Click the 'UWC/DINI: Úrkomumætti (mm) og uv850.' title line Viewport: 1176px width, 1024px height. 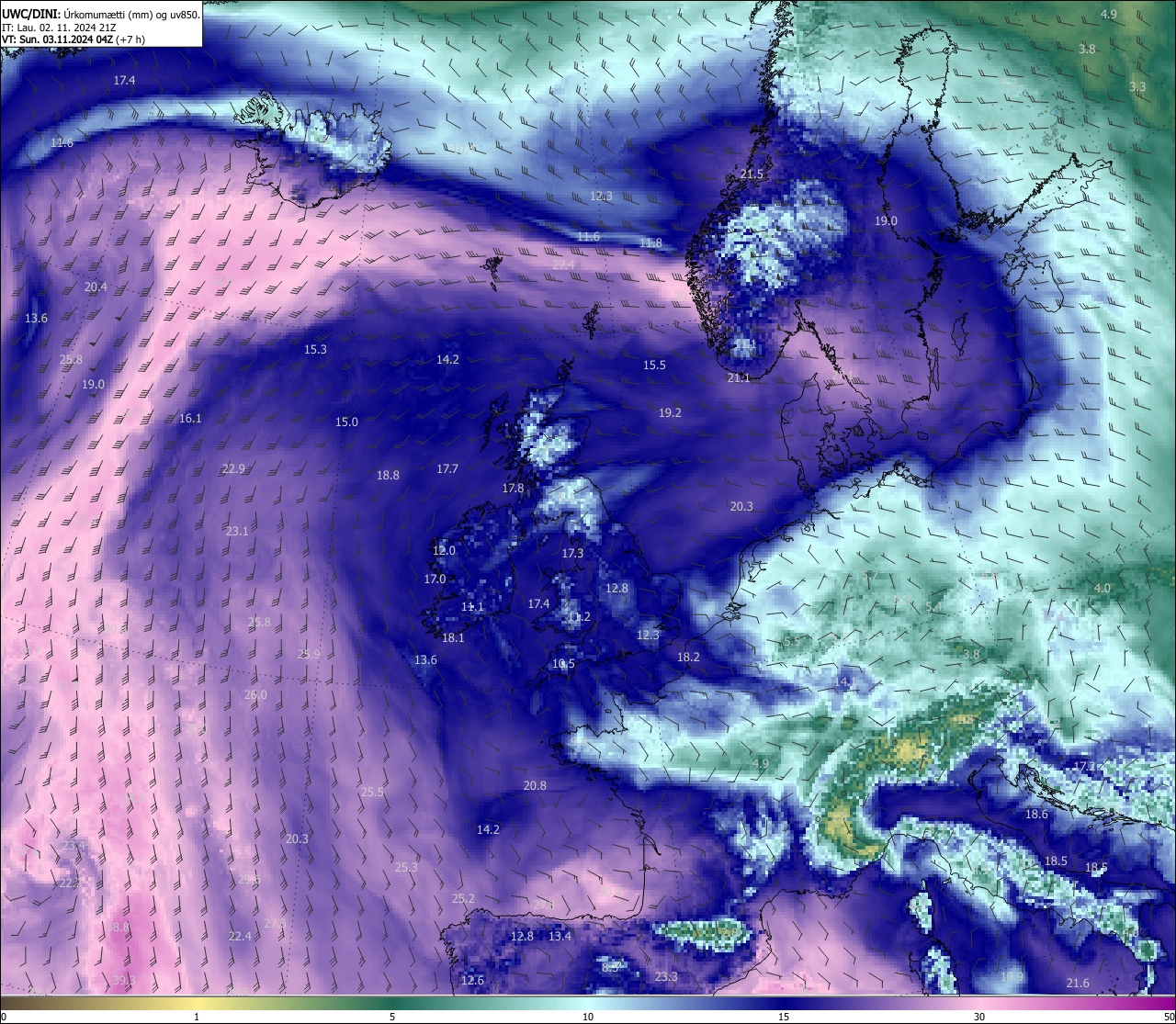pos(101,15)
